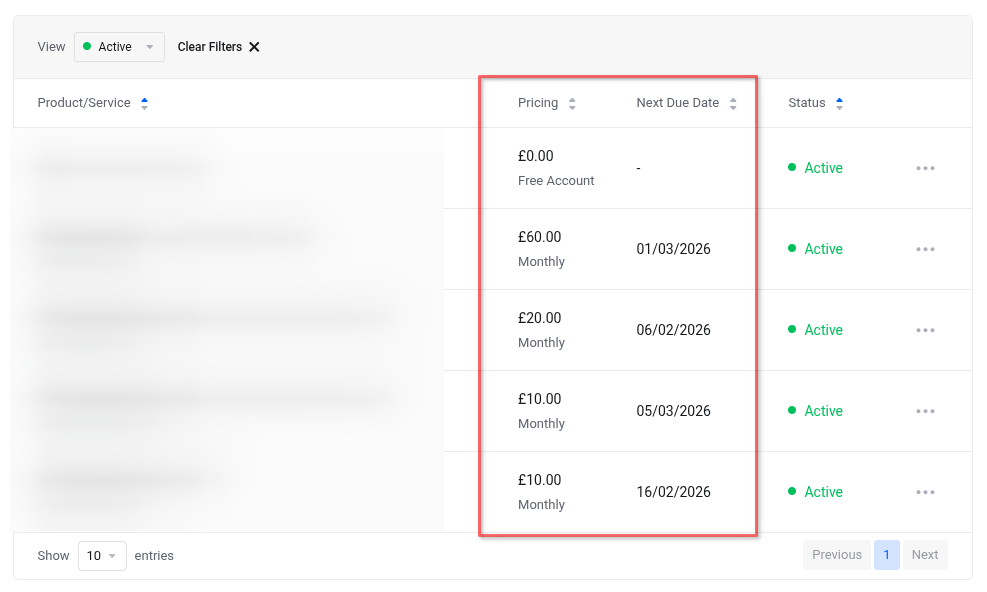This screenshot has height=592, width=987.
Task: Sort table by the Status column
Action: [x=839, y=103]
